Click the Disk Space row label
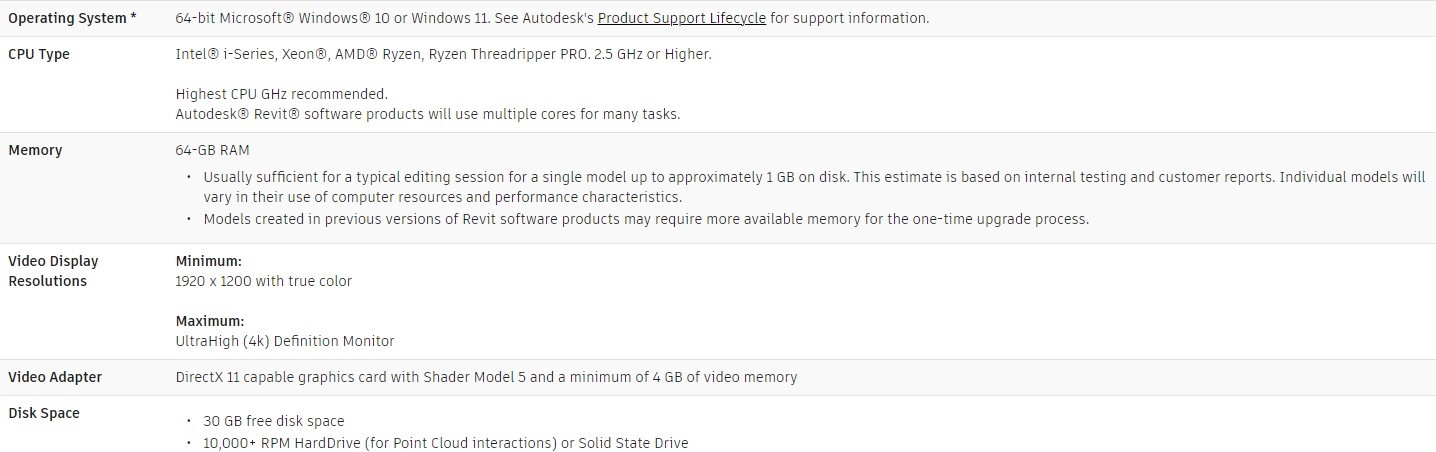 44,413
